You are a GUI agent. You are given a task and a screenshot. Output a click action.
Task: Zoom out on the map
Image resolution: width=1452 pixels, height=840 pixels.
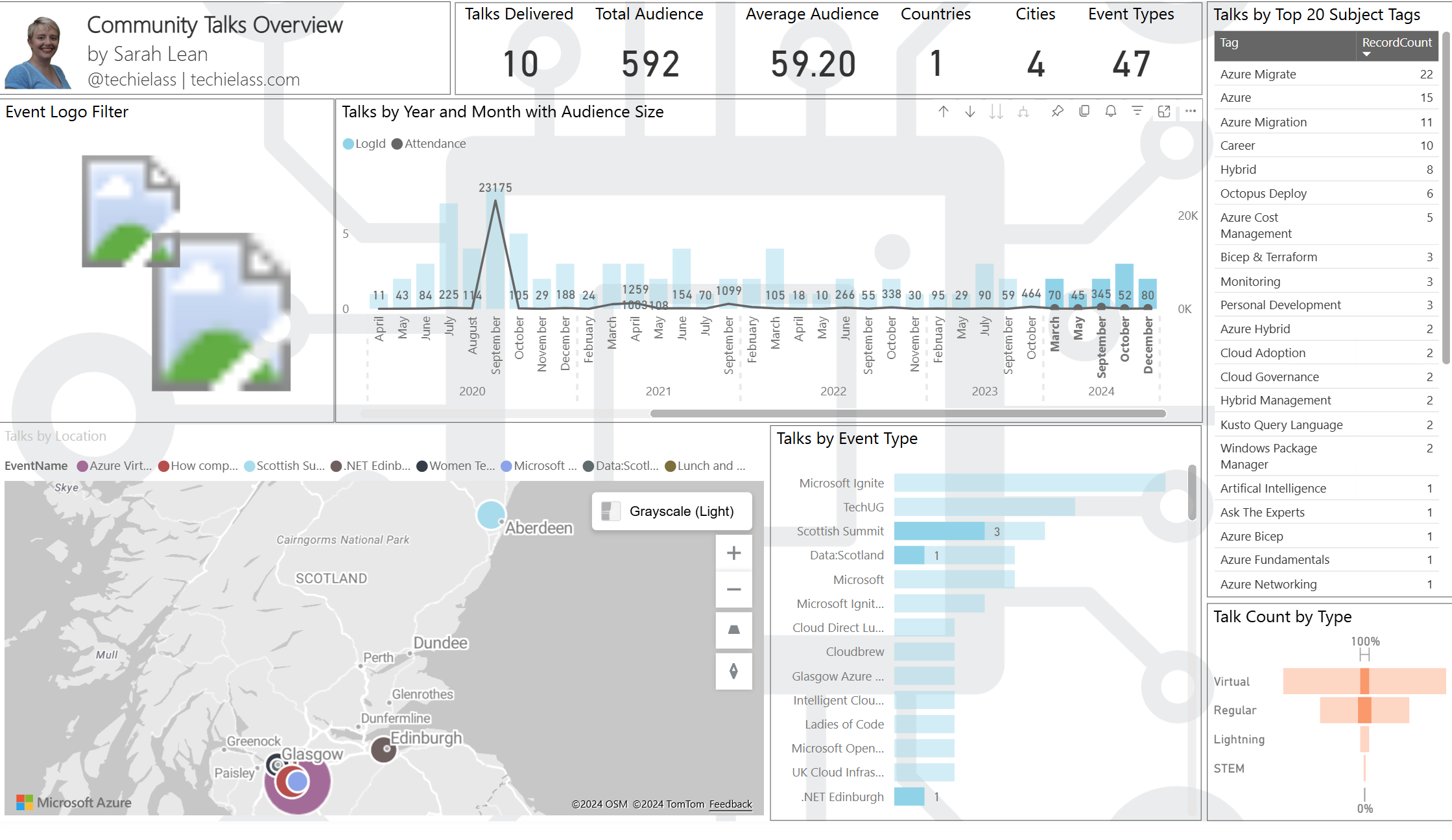(x=733, y=589)
